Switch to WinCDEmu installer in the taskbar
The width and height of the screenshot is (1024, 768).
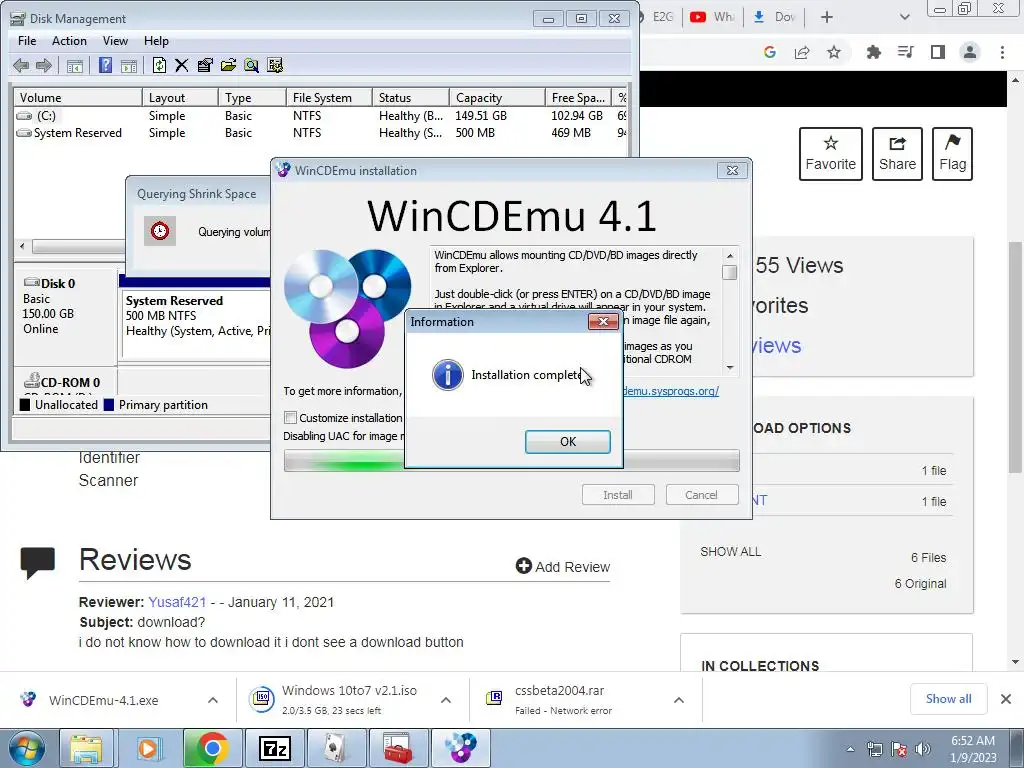click(x=460, y=748)
